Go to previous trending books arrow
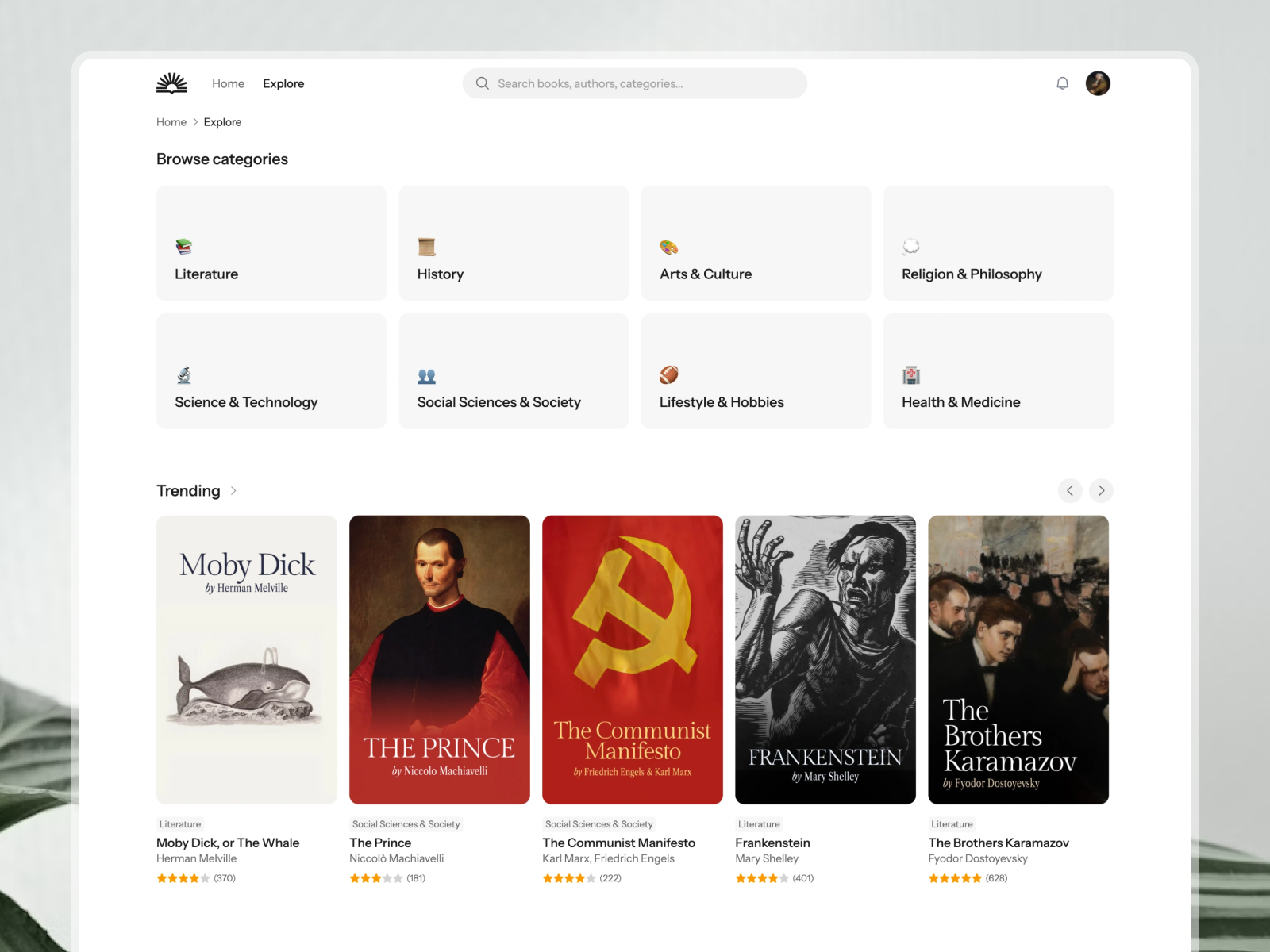Screen dimensions: 1270x952 (x=1070, y=490)
